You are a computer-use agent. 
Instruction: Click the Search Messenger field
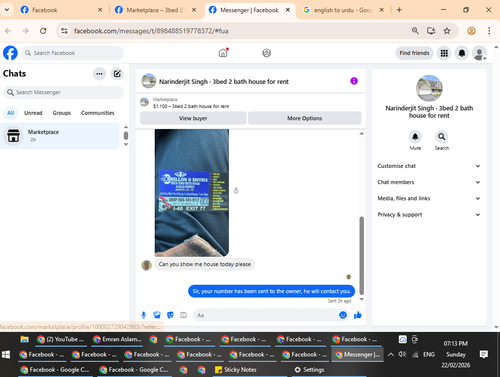click(63, 92)
